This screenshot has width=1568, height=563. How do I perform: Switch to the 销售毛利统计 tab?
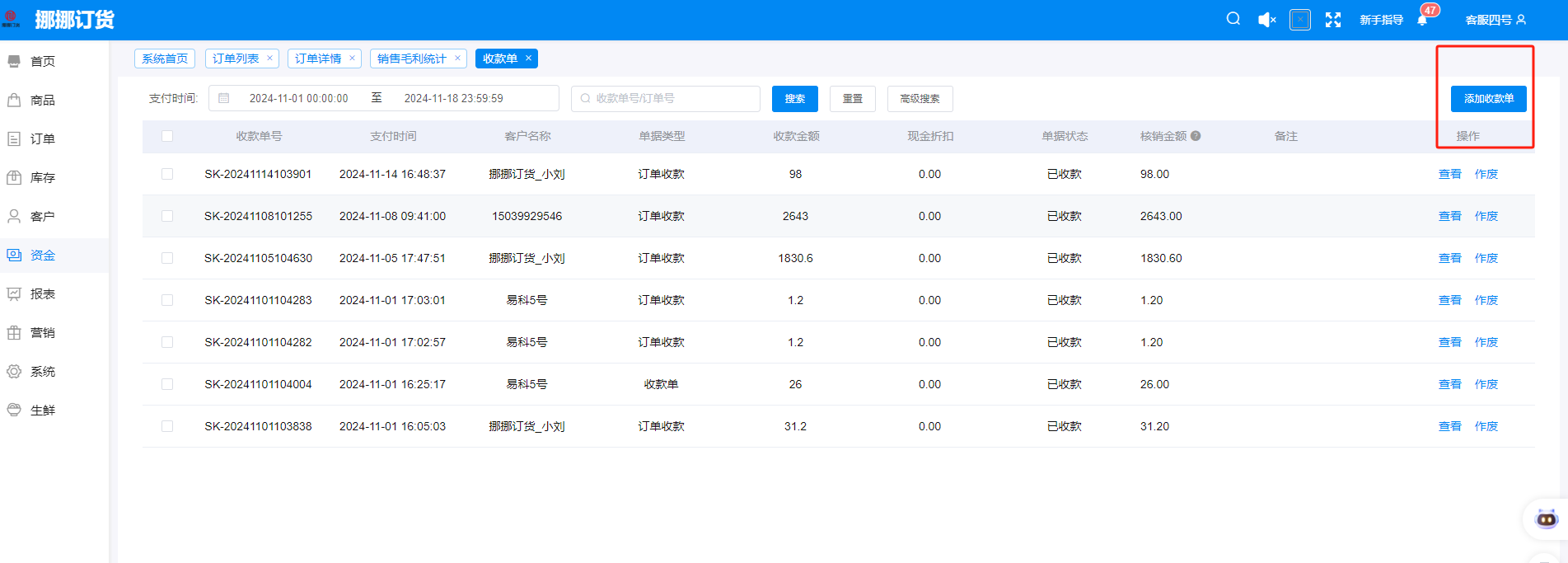pos(411,59)
